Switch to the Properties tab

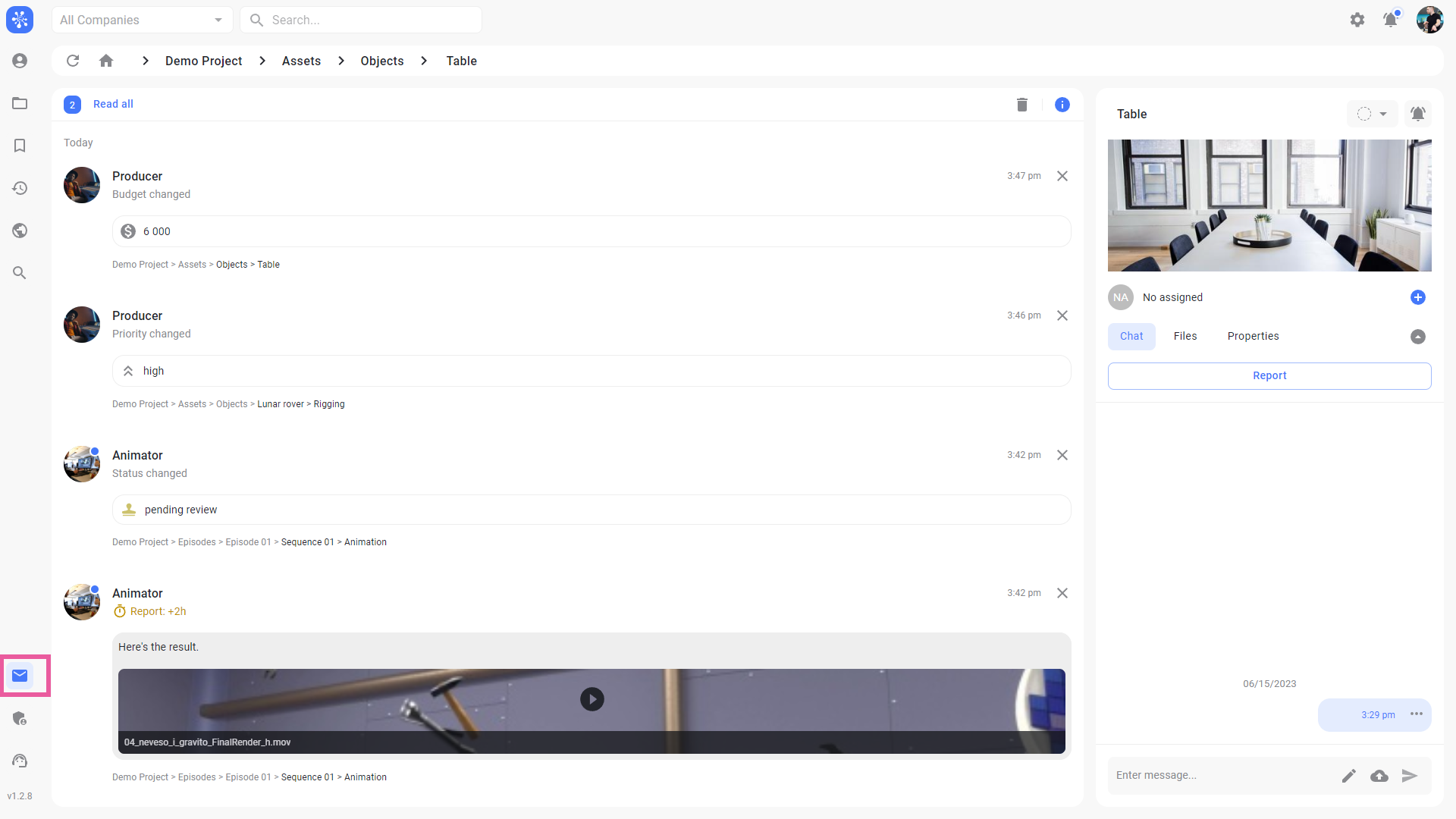[x=1253, y=336]
